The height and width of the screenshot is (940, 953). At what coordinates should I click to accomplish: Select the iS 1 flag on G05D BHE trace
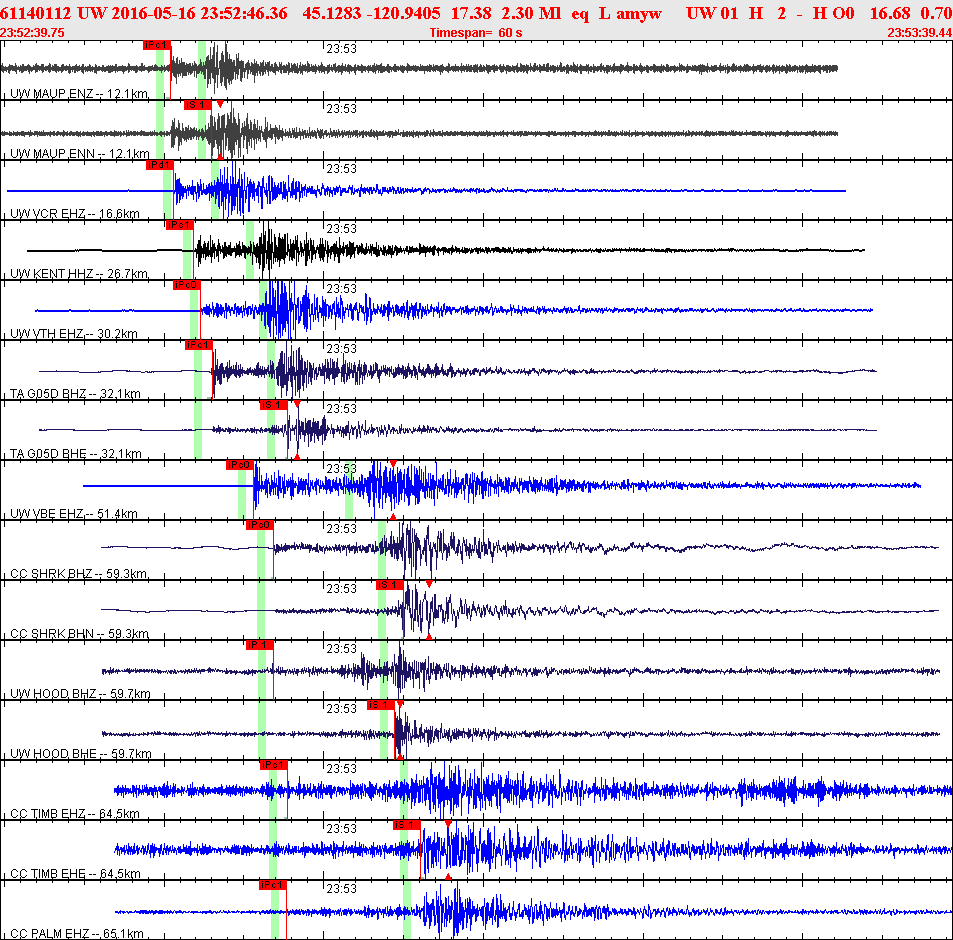click(x=274, y=405)
